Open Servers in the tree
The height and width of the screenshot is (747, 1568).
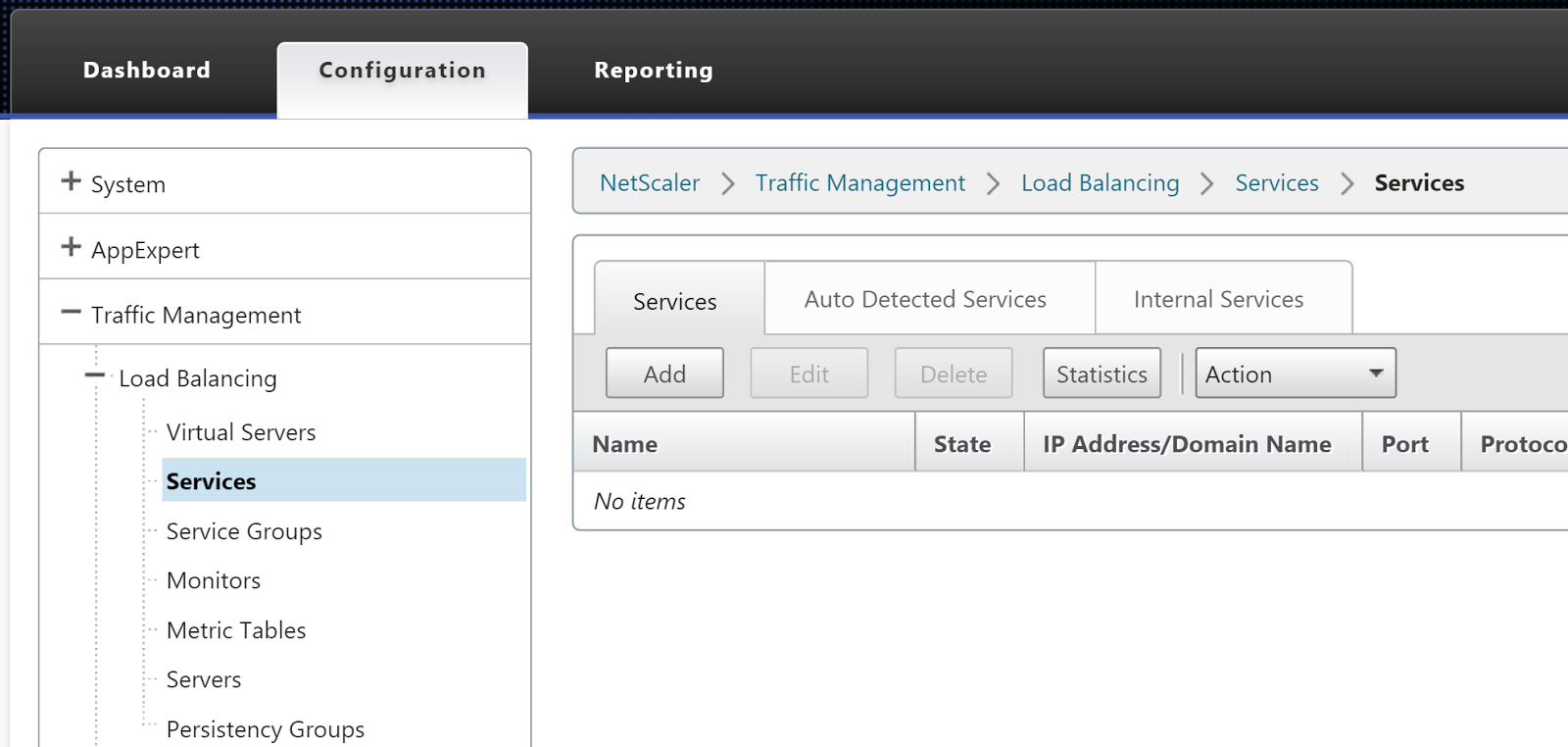pyautogui.click(x=204, y=679)
